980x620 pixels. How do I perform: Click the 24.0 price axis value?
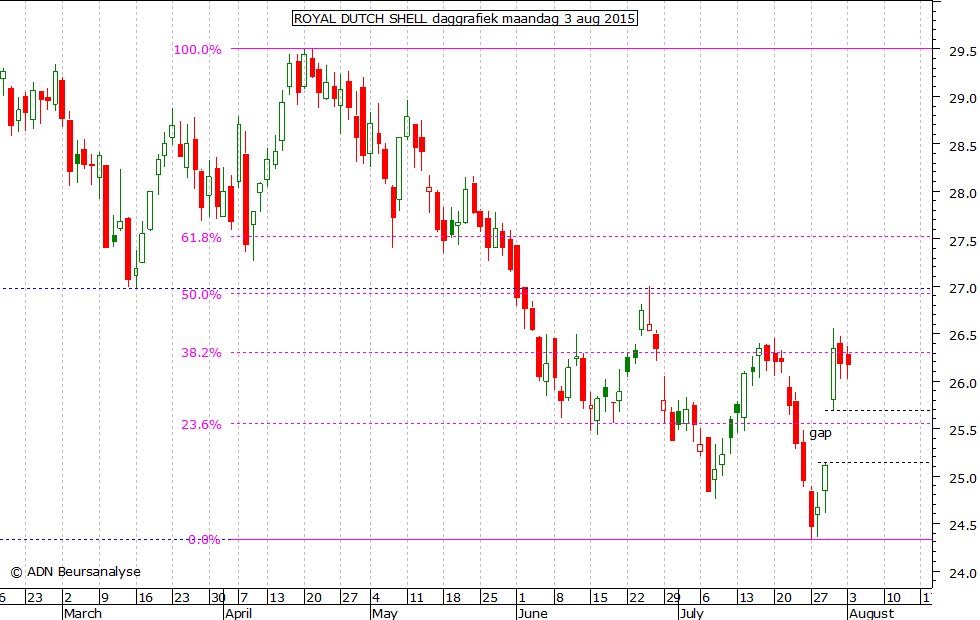click(x=962, y=573)
